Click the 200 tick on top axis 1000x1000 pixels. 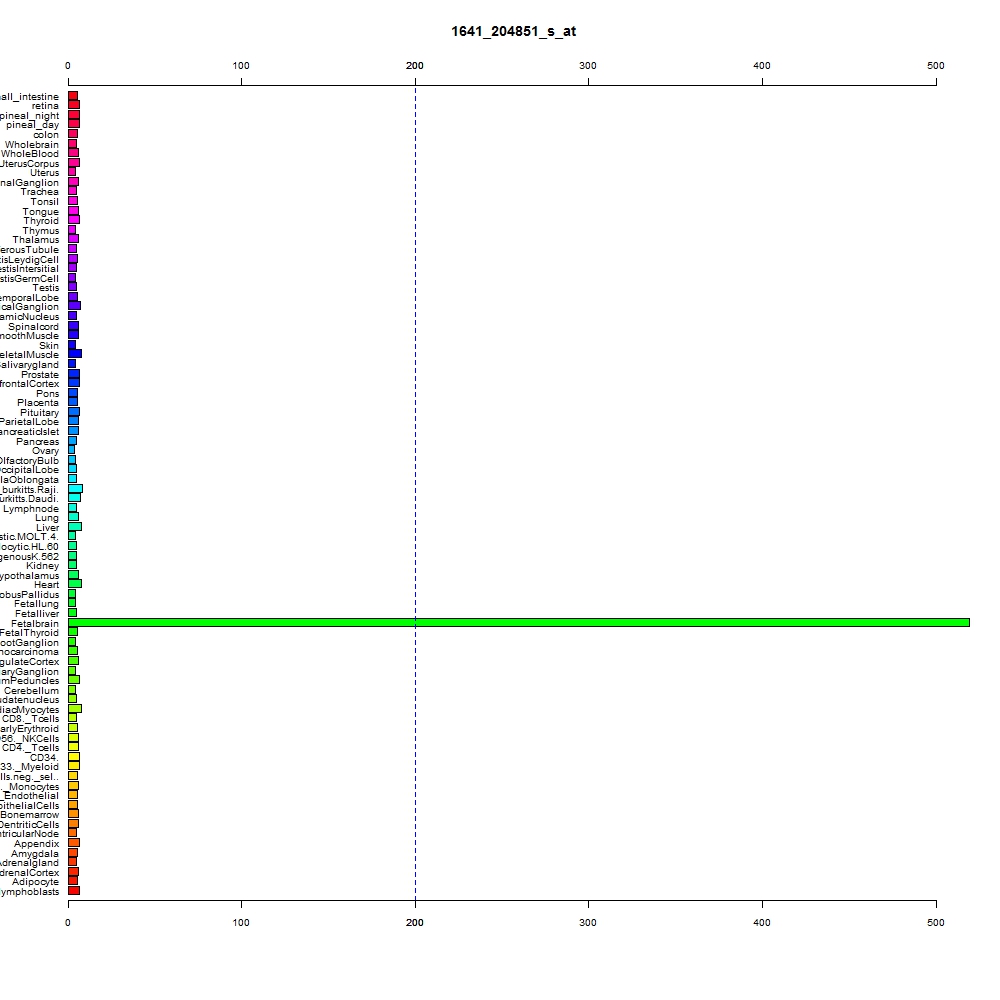pyautogui.click(x=415, y=66)
